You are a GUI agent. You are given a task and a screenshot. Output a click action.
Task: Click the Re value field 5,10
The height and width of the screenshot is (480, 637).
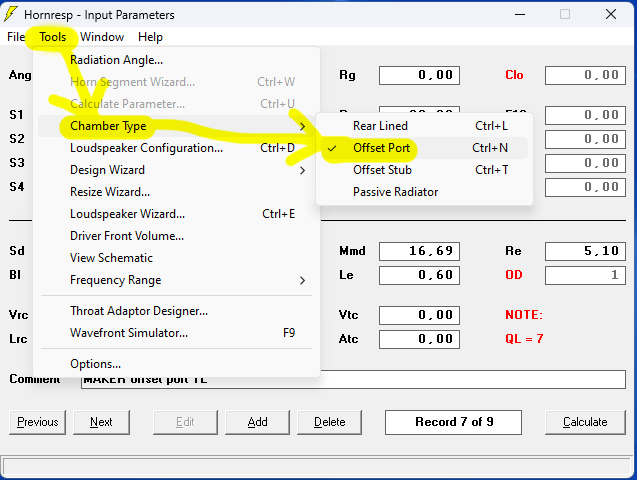pos(585,251)
